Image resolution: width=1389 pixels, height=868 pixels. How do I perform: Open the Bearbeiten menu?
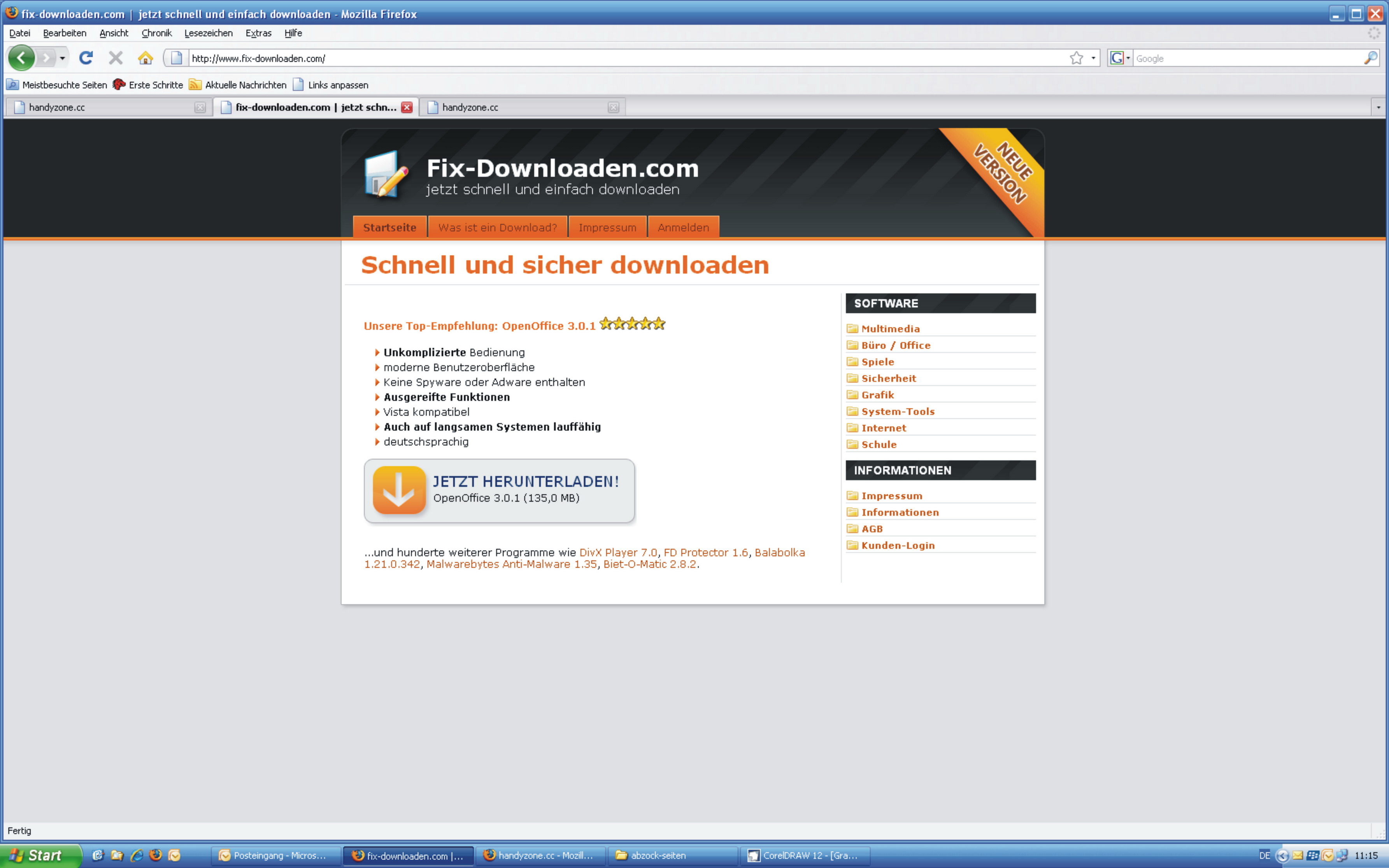[64, 33]
